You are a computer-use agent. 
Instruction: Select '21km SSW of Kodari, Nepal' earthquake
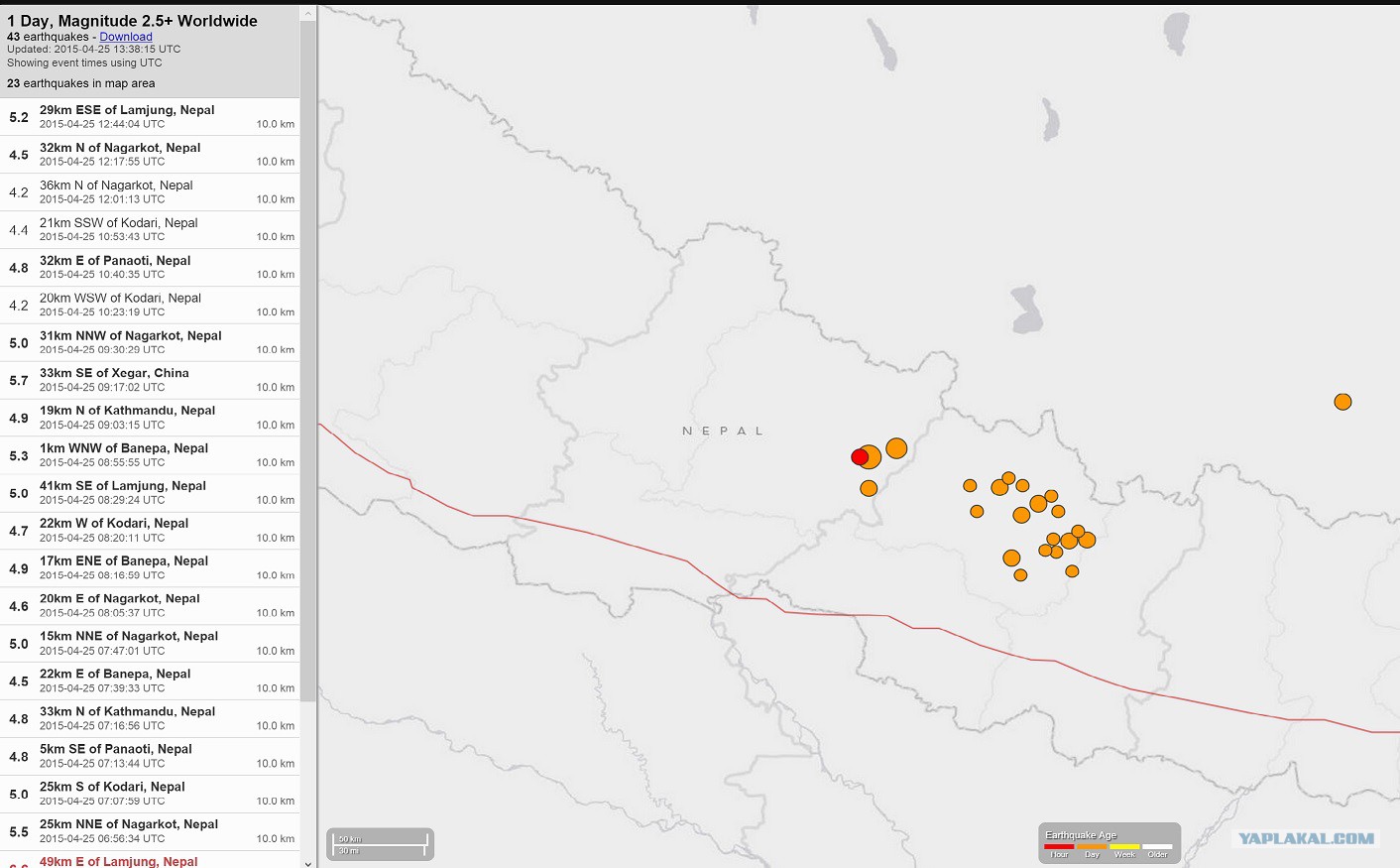pyautogui.click(x=150, y=230)
